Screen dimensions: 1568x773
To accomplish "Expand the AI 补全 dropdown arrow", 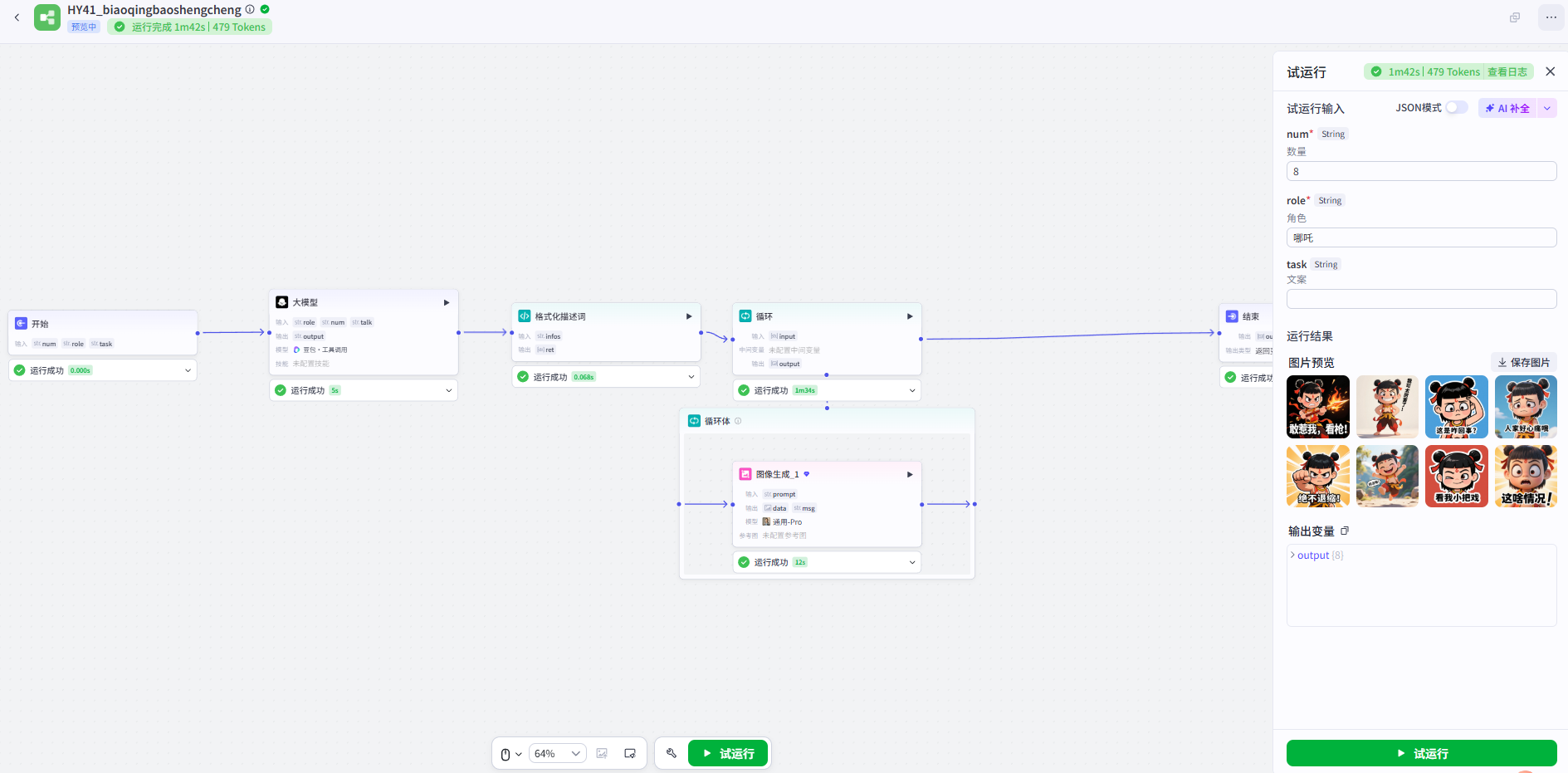I will coord(1546,108).
